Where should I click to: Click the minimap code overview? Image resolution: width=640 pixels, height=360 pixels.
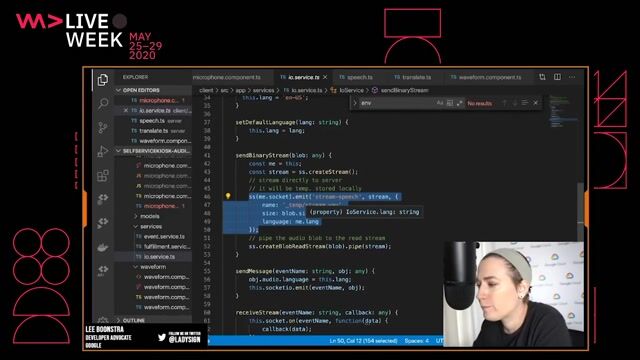[x=563, y=112]
